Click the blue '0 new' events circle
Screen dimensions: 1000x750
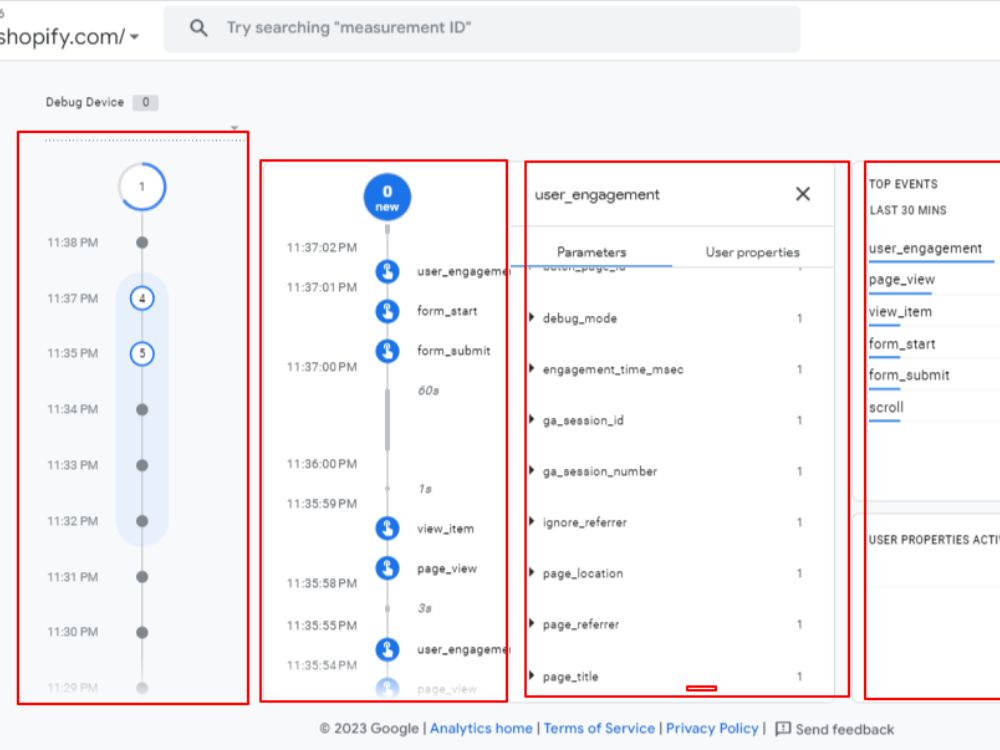(387, 197)
